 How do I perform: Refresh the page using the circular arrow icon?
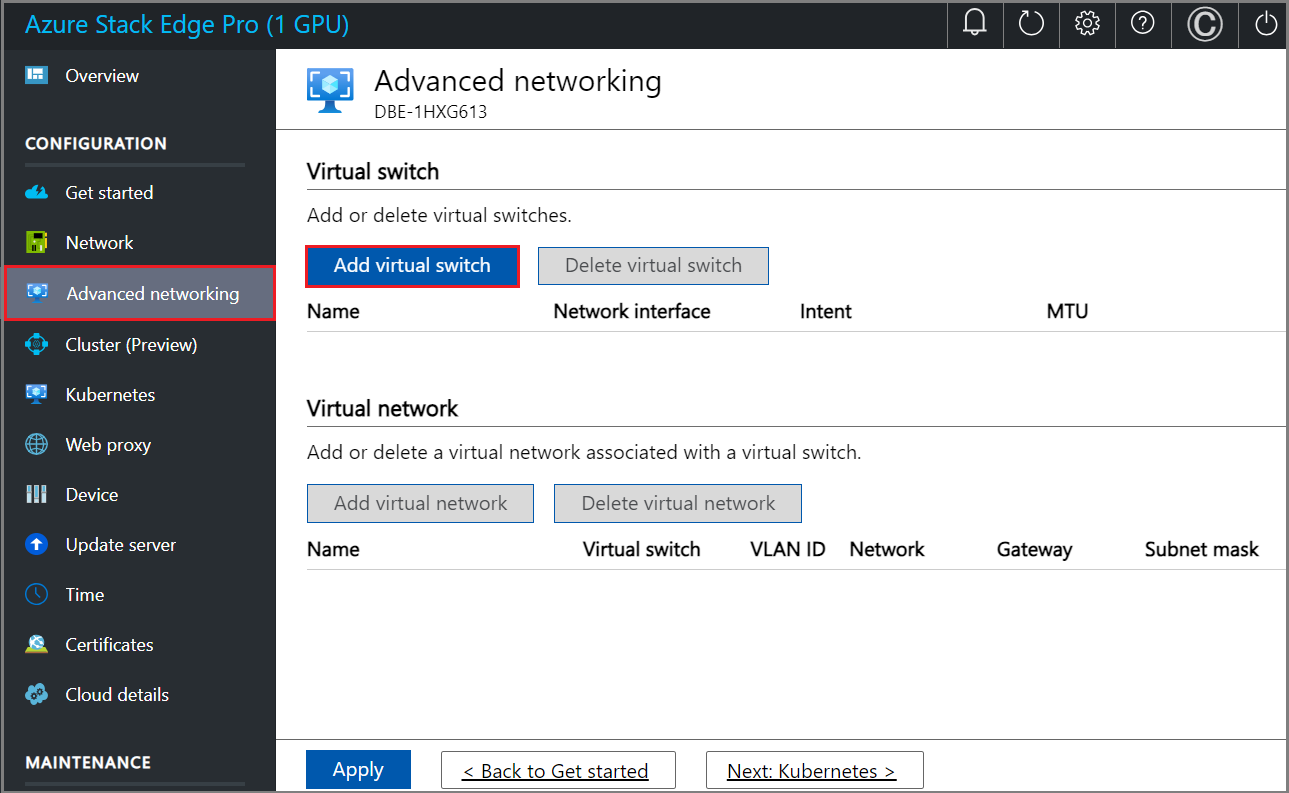[x=1031, y=24]
